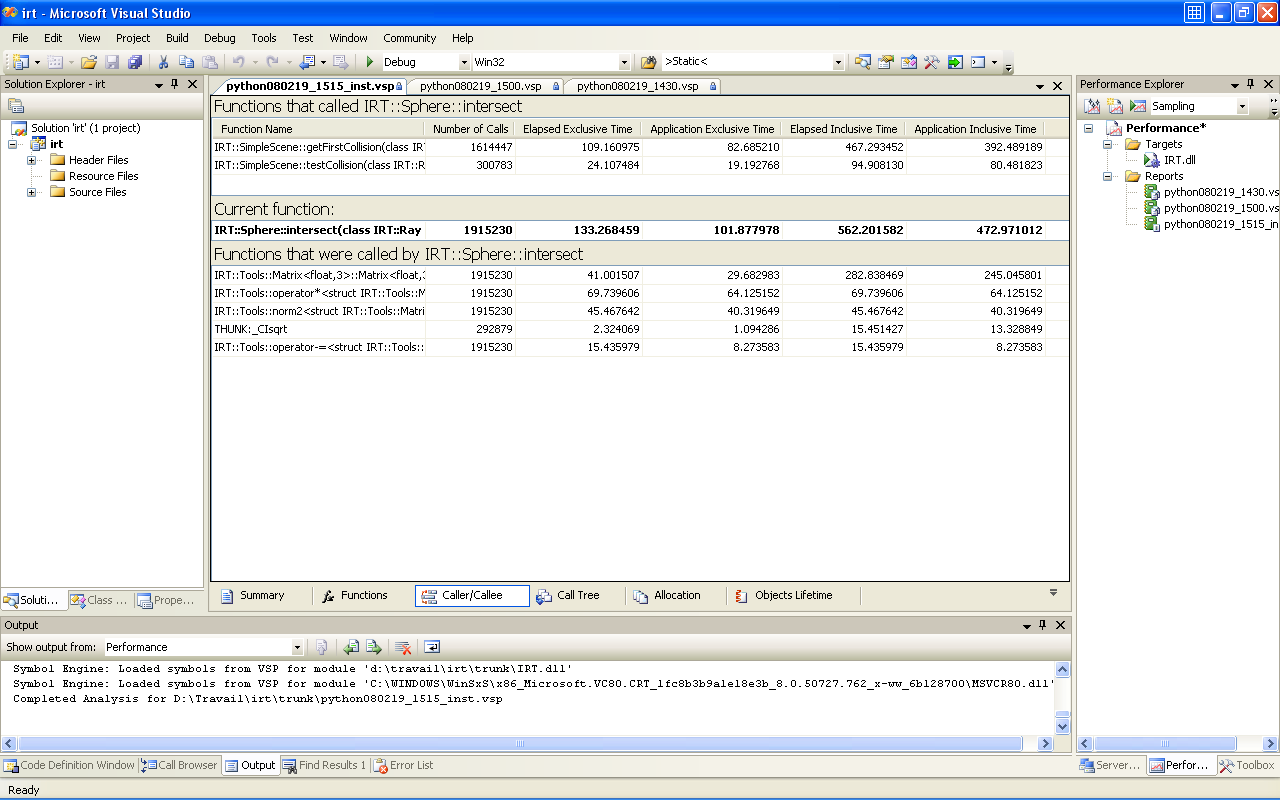Open the Debug configuration dropdown
The width and height of the screenshot is (1280, 800).
tap(464, 62)
